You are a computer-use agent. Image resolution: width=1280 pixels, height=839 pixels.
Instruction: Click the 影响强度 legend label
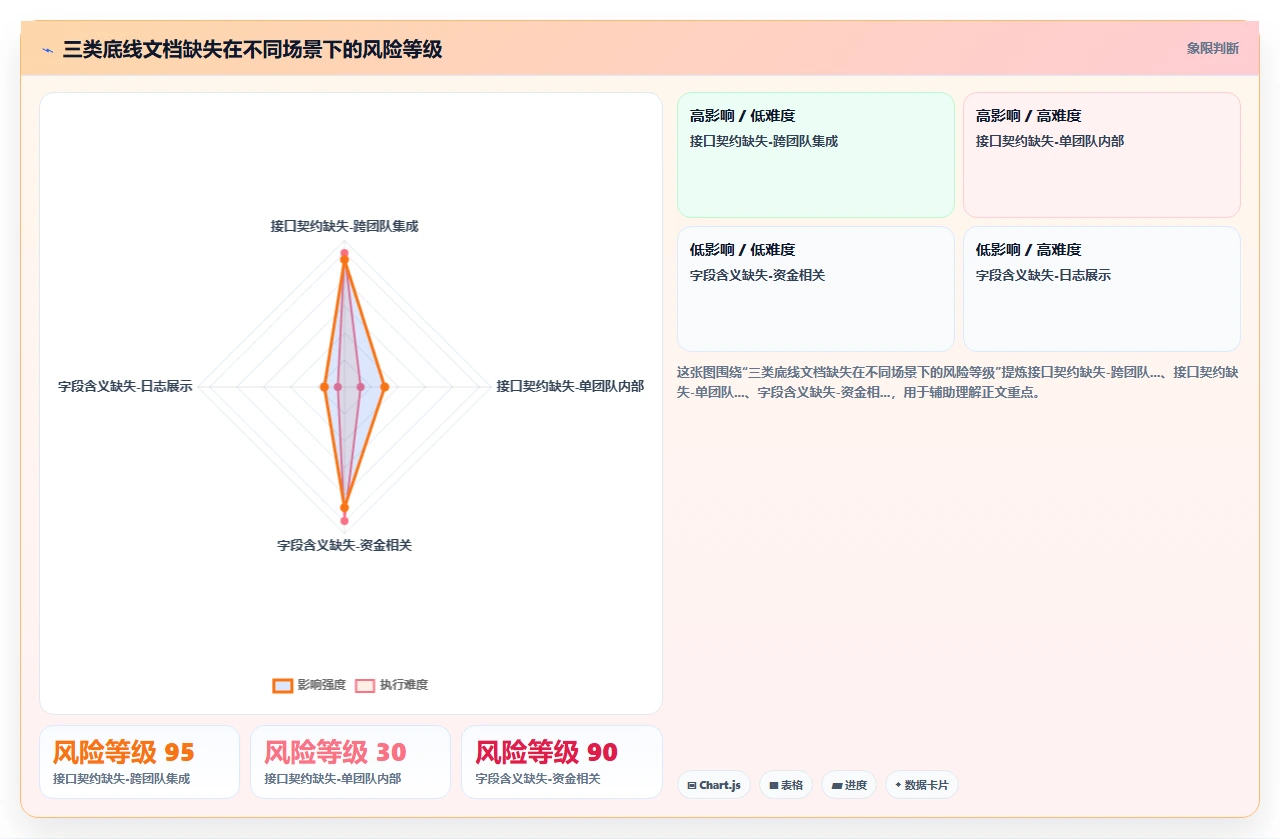click(x=322, y=685)
